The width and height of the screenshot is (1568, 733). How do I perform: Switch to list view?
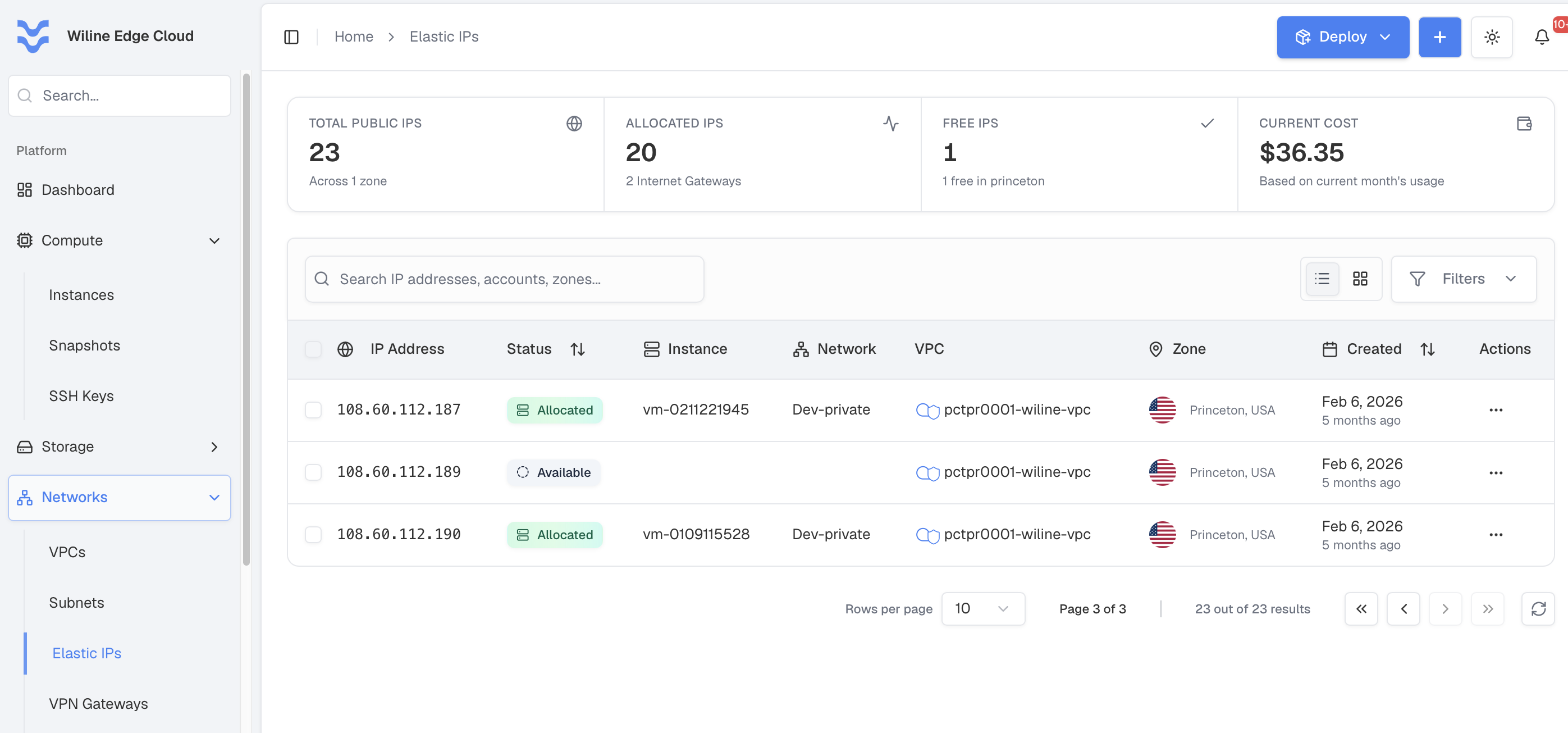(1322, 279)
